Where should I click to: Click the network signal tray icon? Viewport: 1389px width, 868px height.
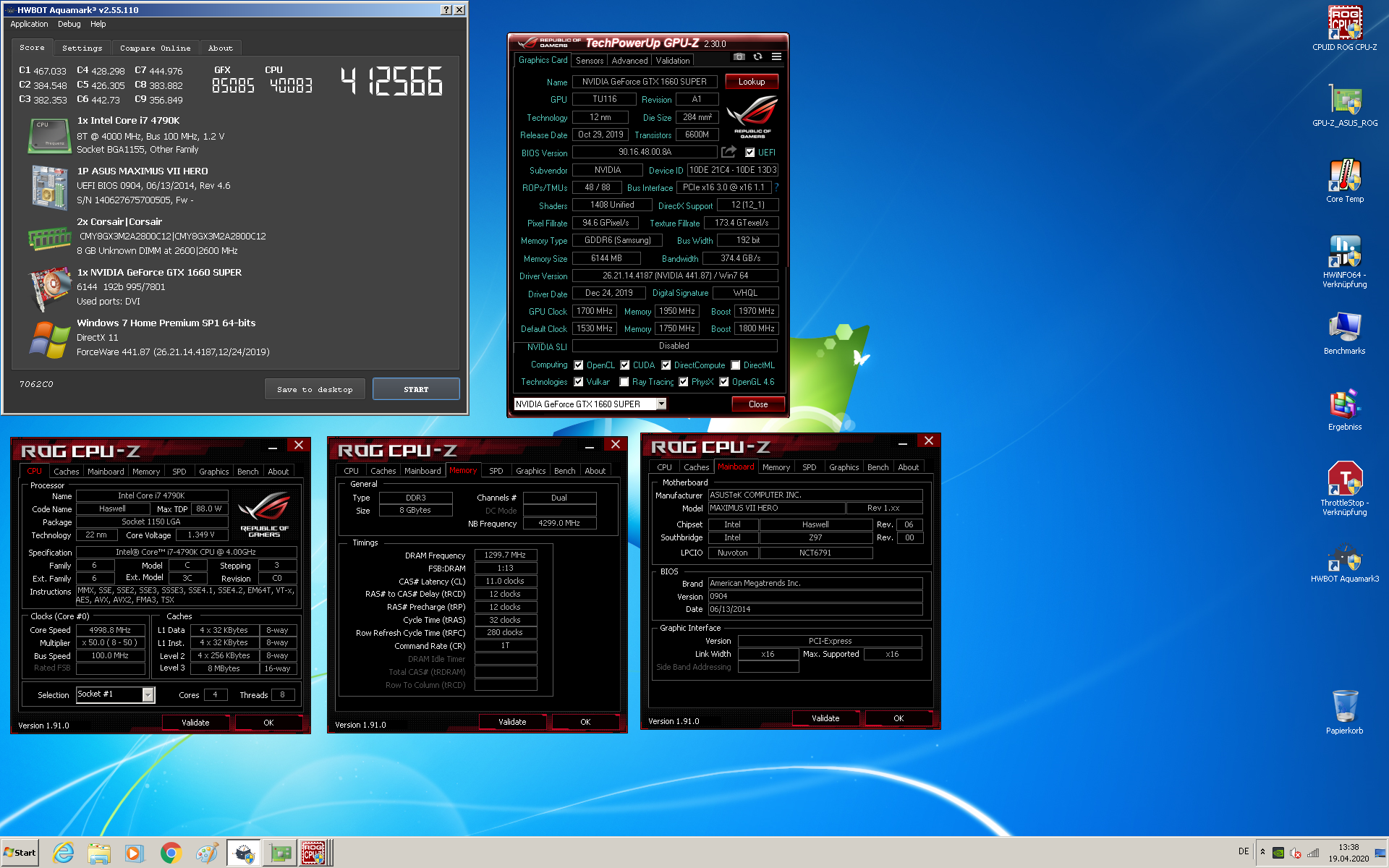pos(1313,852)
